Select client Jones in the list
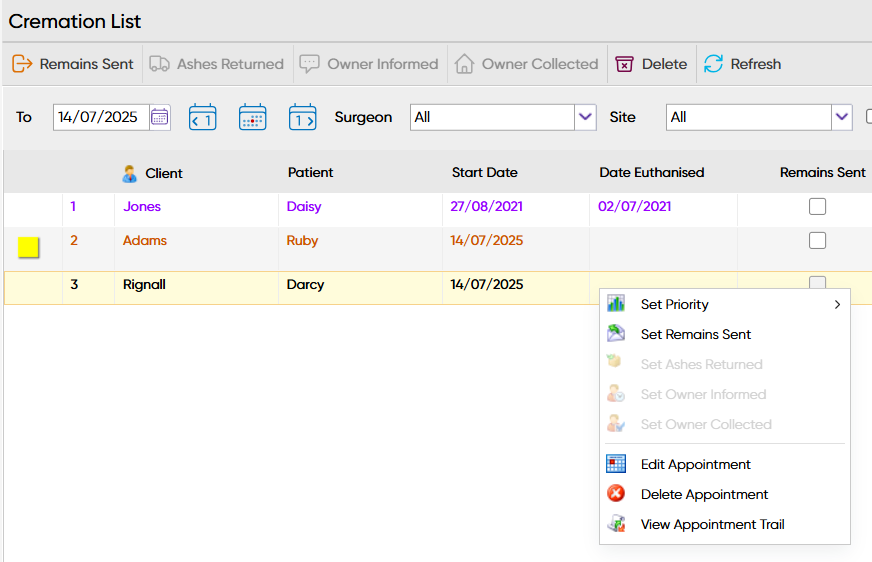 point(142,206)
